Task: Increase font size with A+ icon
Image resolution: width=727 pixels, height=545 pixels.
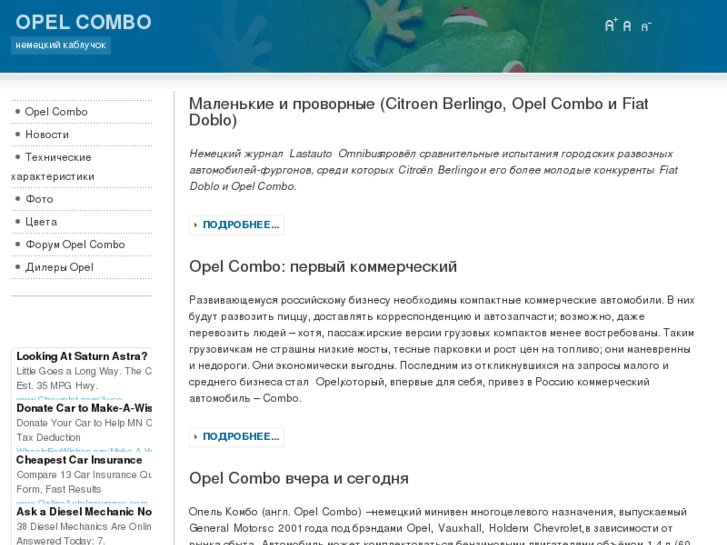Action: pyautogui.click(x=611, y=25)
